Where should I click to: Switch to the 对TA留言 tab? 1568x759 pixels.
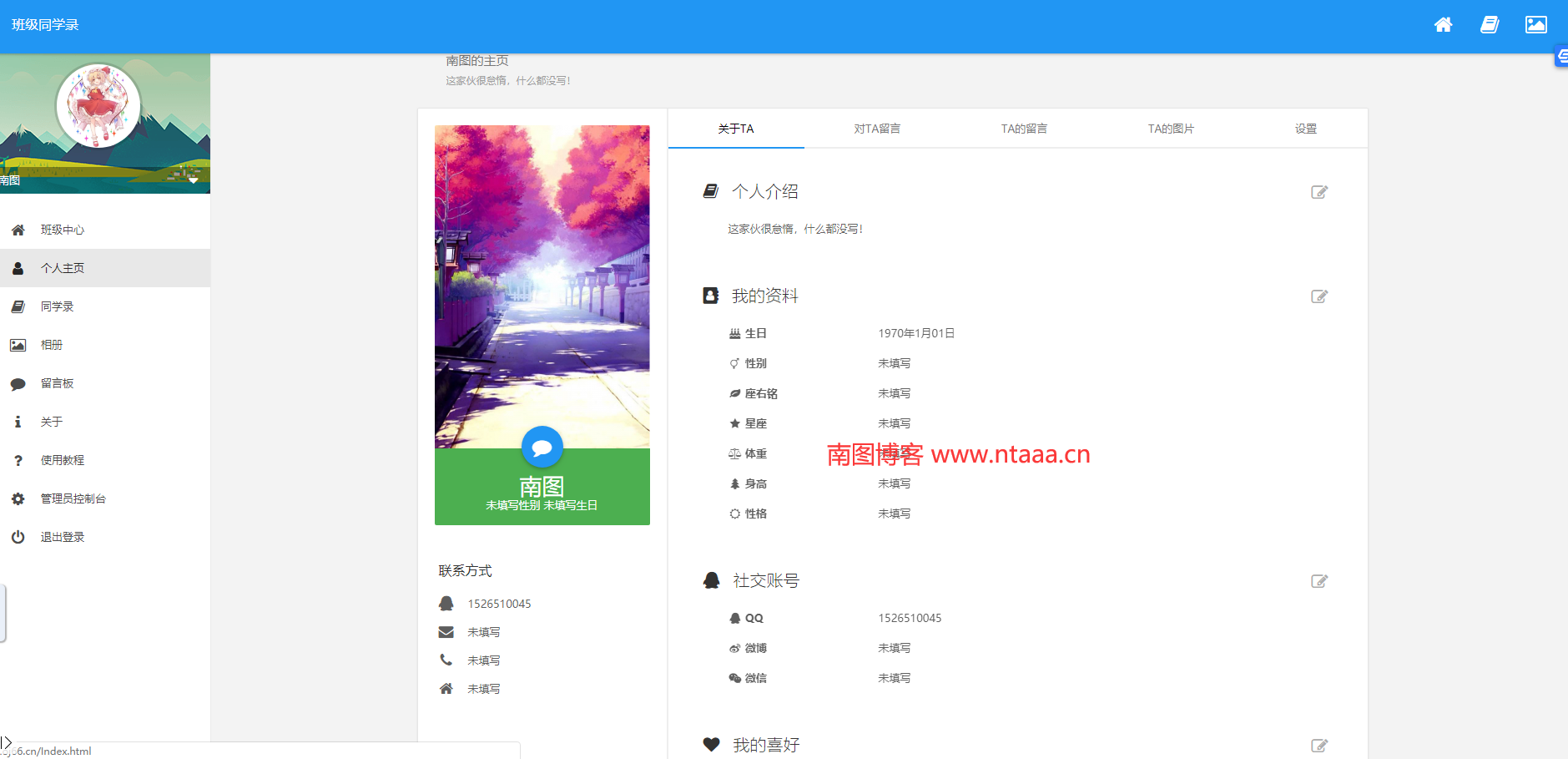876,129
